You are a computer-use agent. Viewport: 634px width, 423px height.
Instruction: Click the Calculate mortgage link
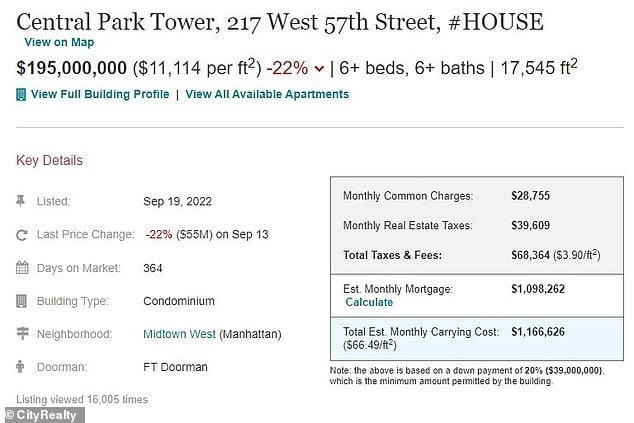[x=369, y=302]
